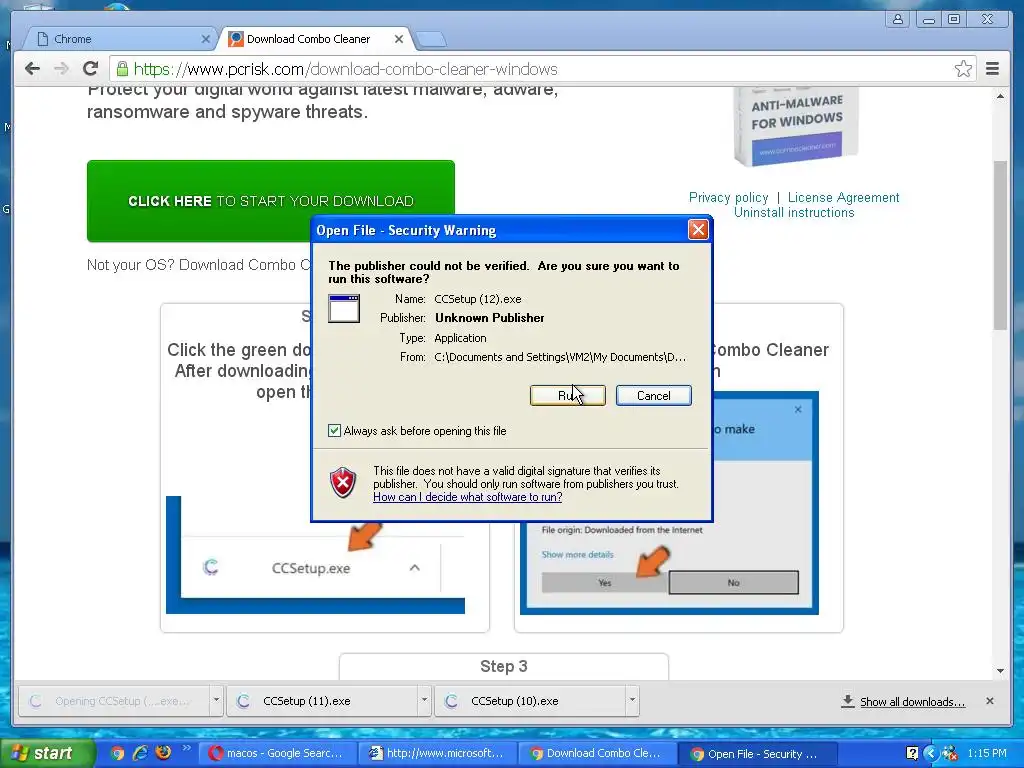
Task: Click the 'CCSetup (12).exe' file name
Action: [x=477, y=299]
